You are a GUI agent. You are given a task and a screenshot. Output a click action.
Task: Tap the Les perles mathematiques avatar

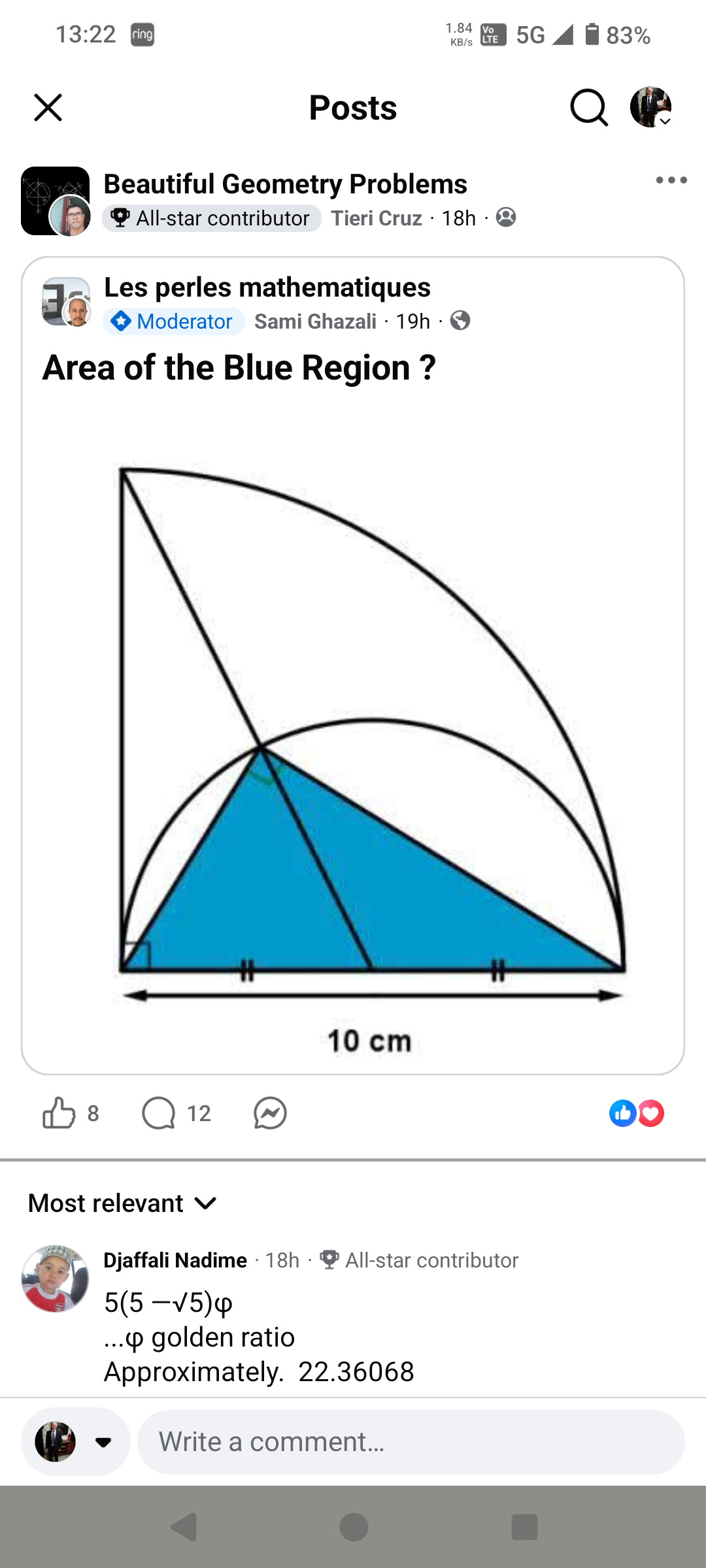[x=66, y=301]
